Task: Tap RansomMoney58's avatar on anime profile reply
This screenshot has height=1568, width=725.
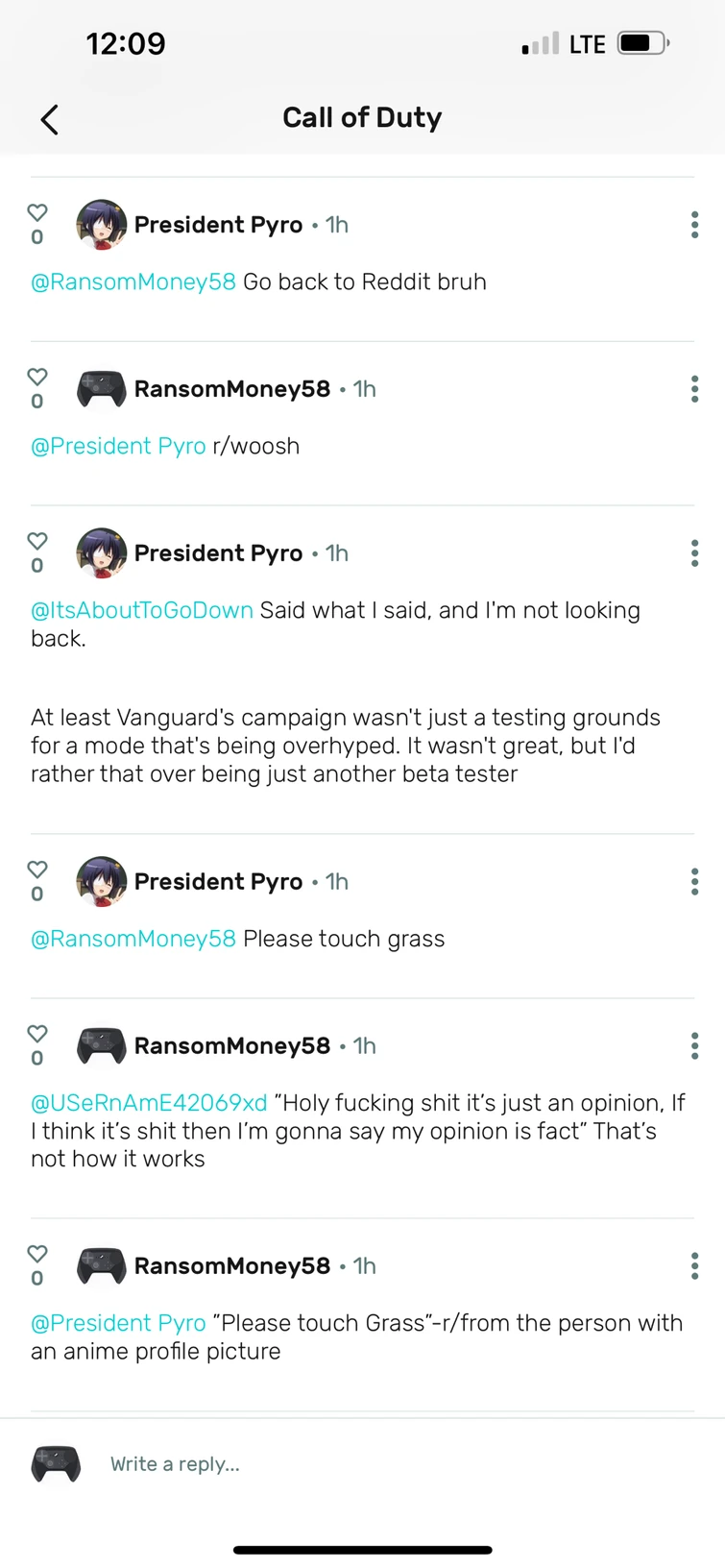Action: [x=101, y=1266]
